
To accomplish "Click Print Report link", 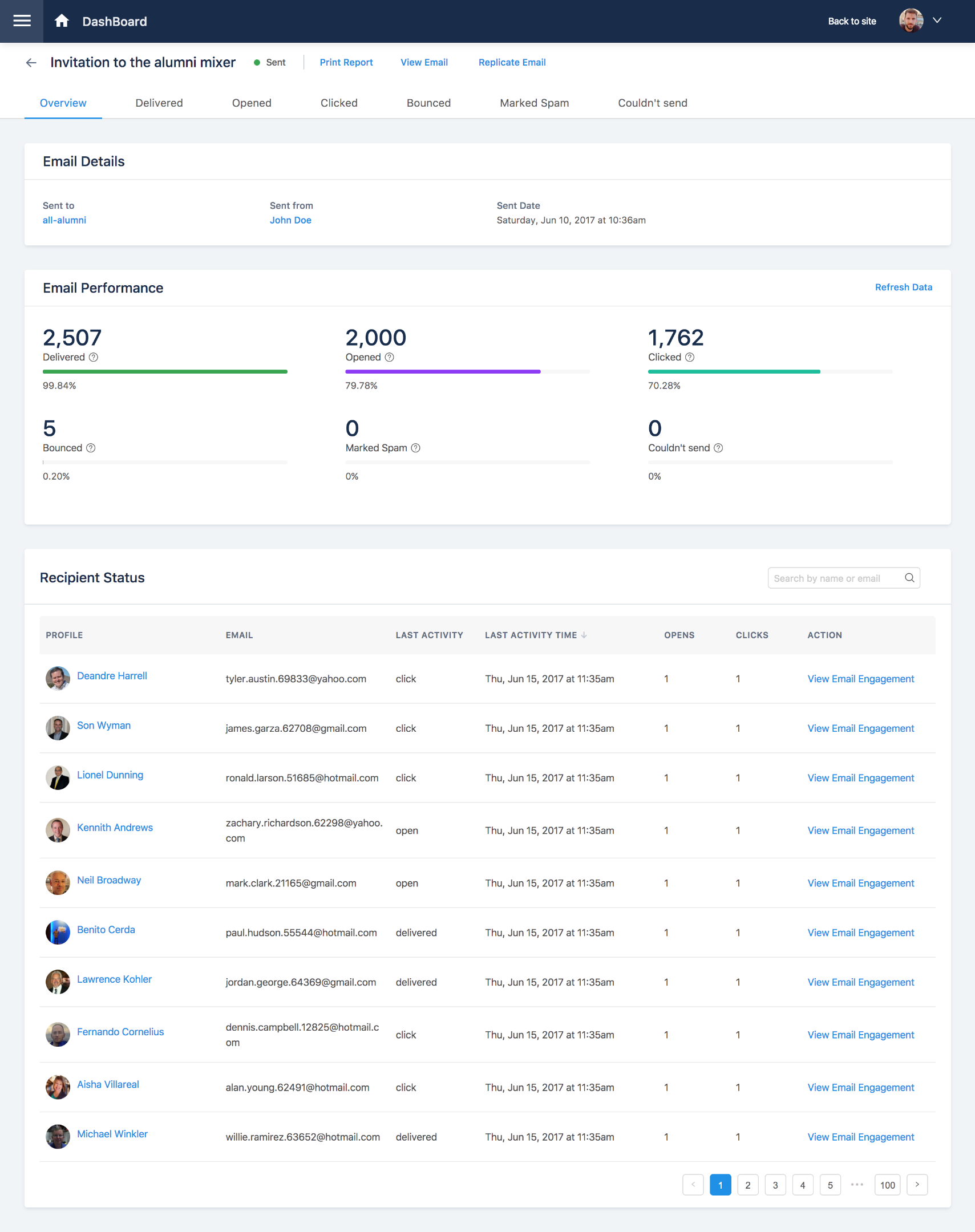I will 346,63.
